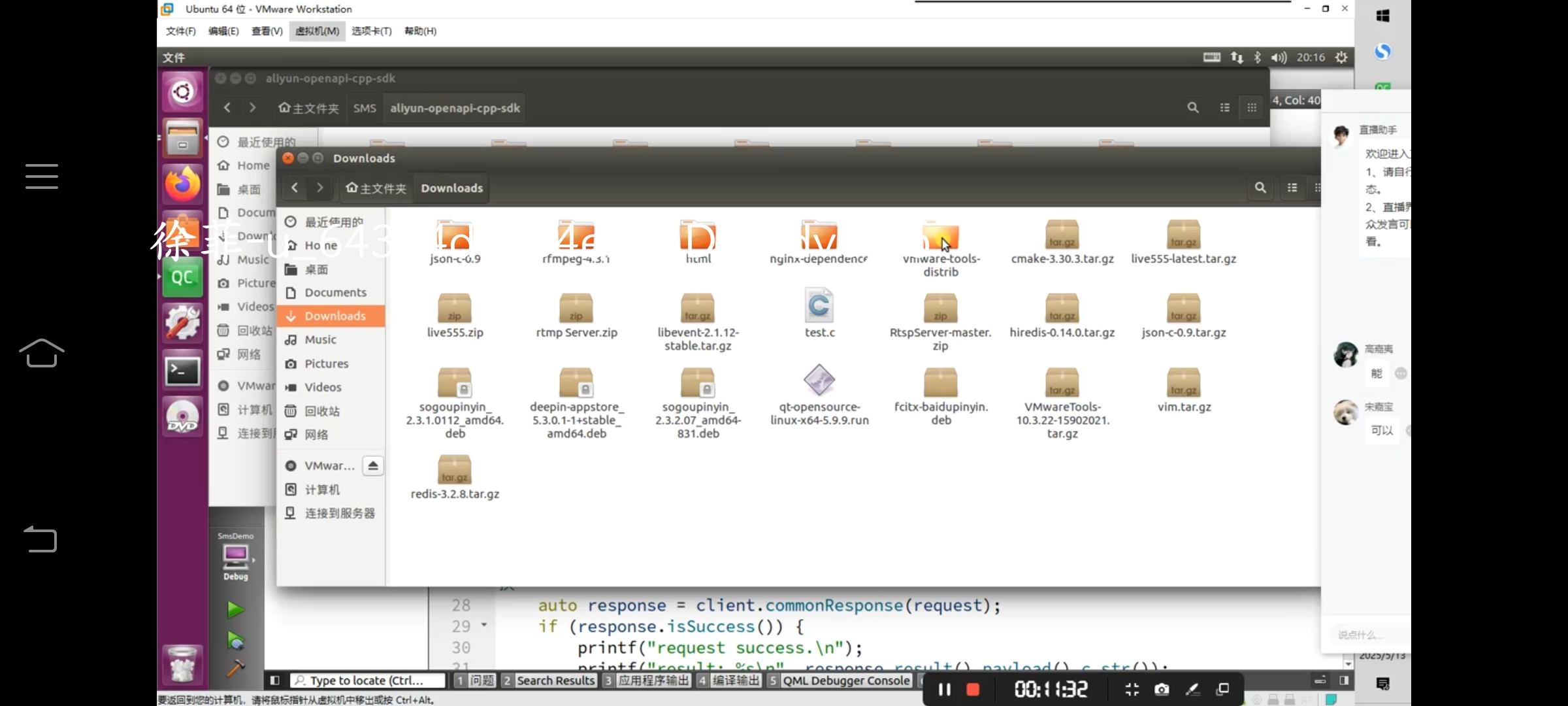This screenshot has width=1568, height=706.
Task: Take a screenshot with the recorder camera icon
Action: (x=1162, y=689)
